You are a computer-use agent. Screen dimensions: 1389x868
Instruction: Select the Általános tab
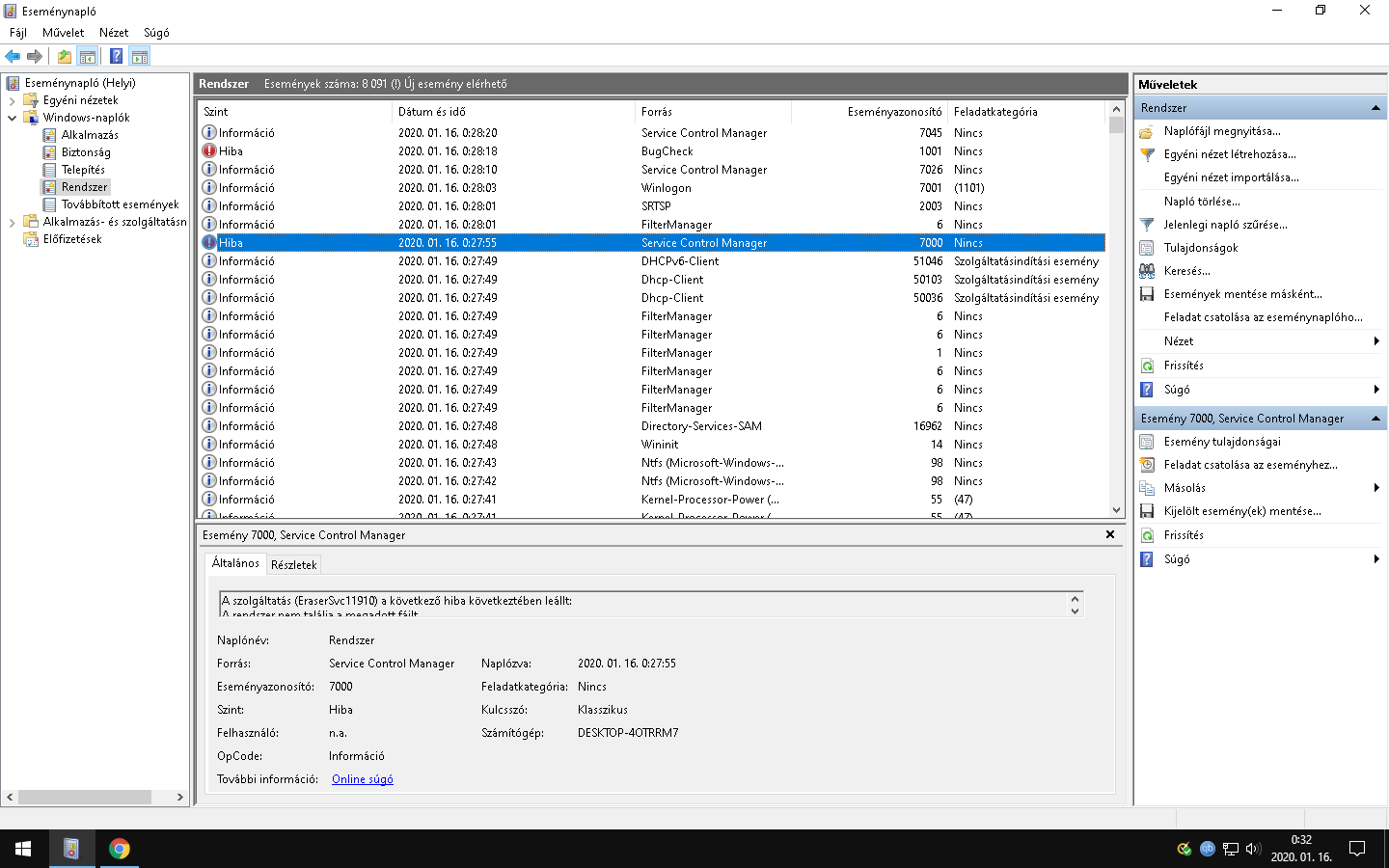pyautogui.click(x=235, y=563)
